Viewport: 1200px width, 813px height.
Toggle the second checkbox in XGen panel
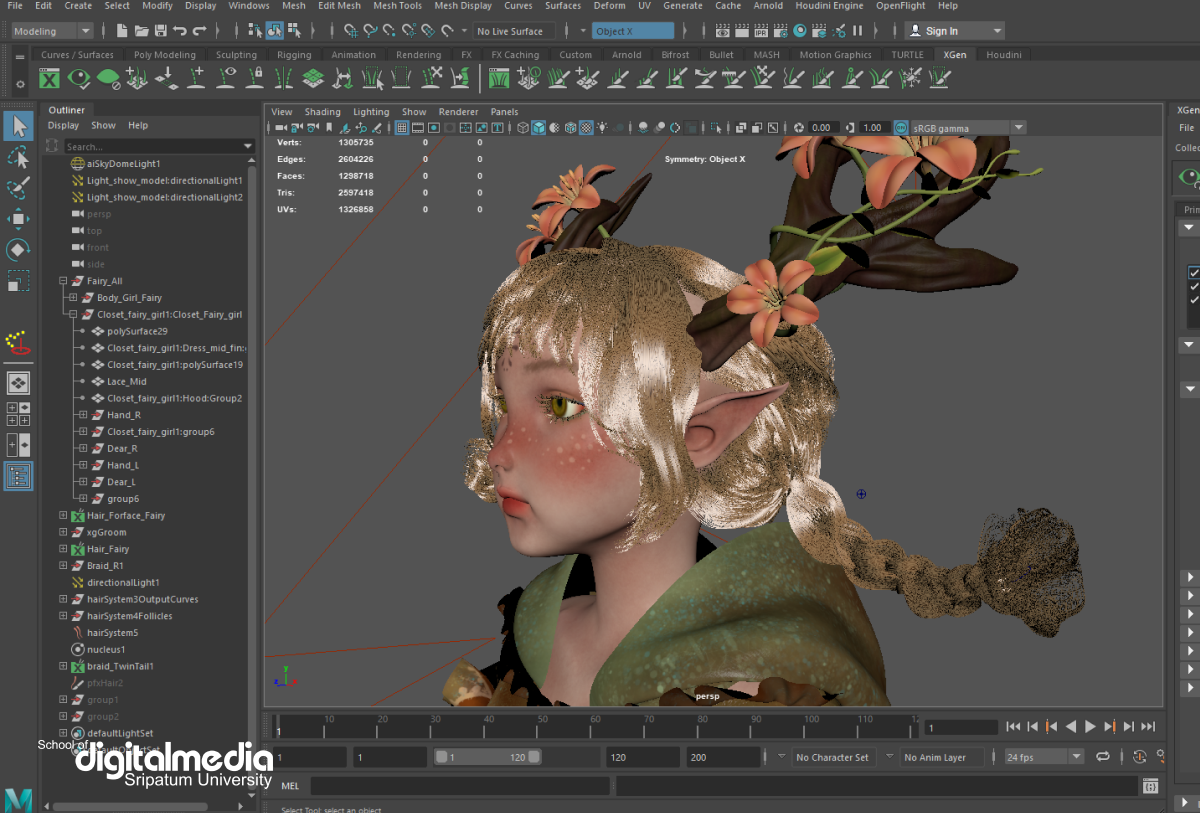(x=1194, y=286)
